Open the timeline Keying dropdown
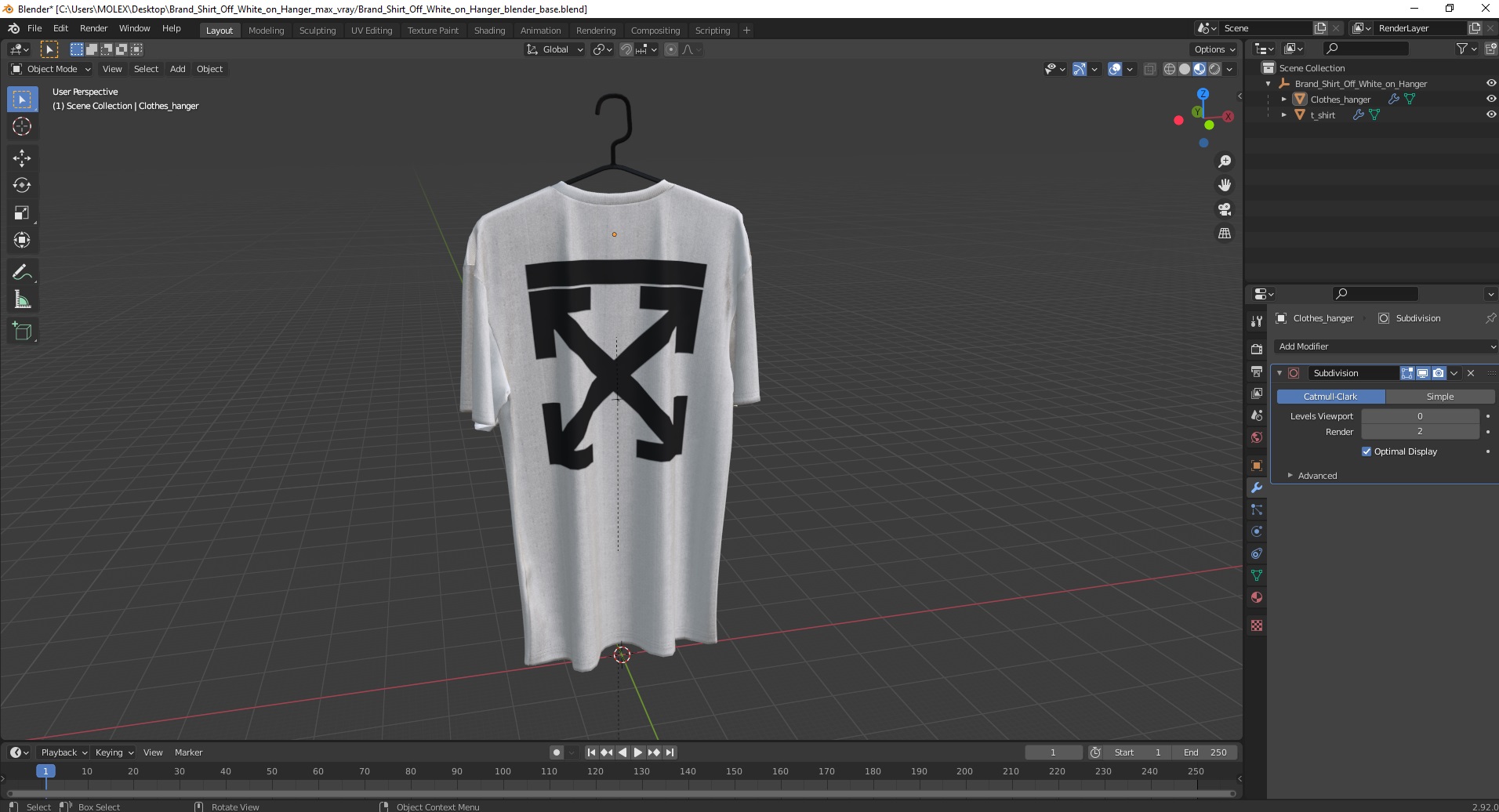The image size is (1499, 812). pos(114,752)
